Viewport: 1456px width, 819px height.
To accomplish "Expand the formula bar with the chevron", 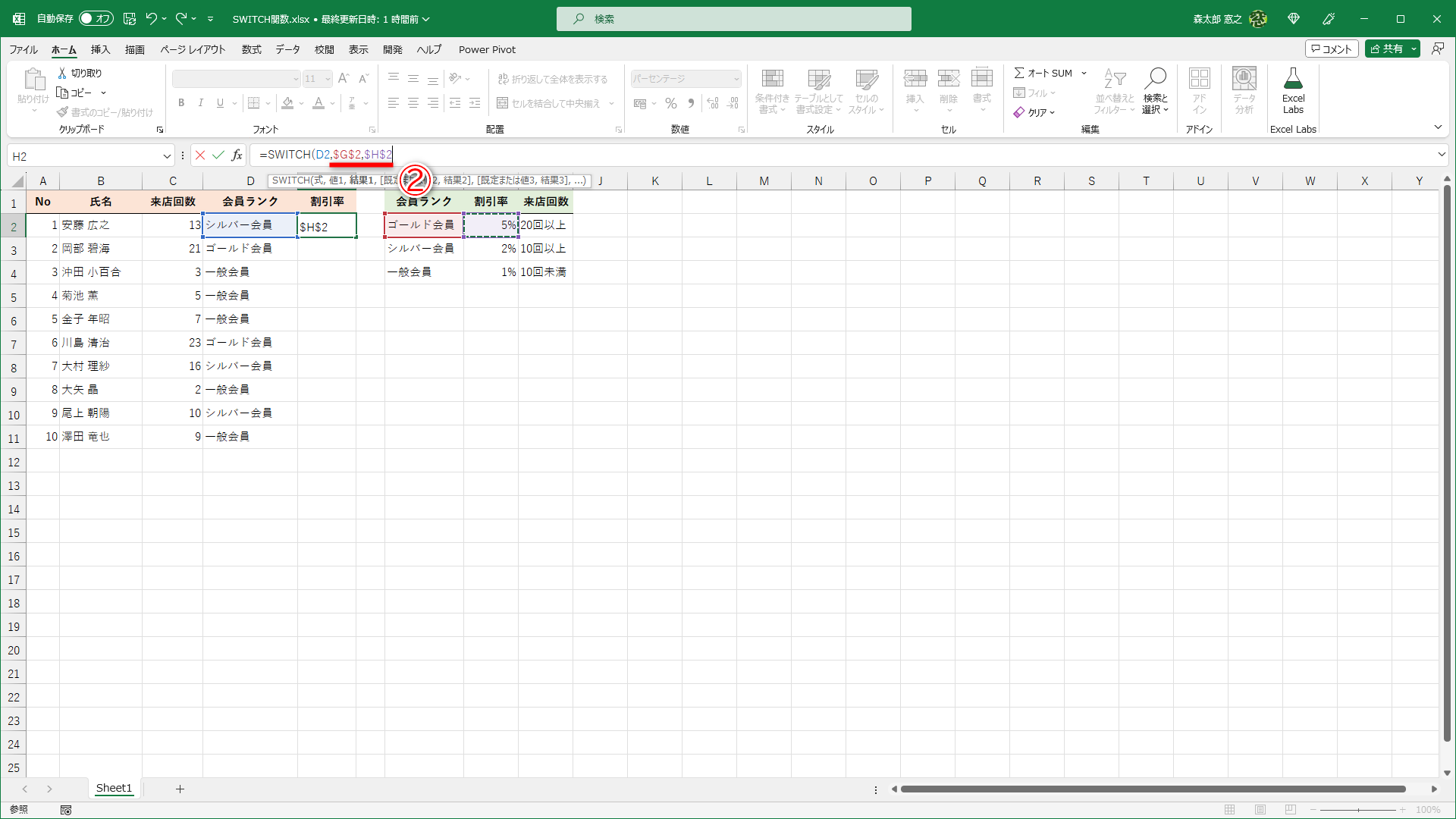I will [1442, 155].
